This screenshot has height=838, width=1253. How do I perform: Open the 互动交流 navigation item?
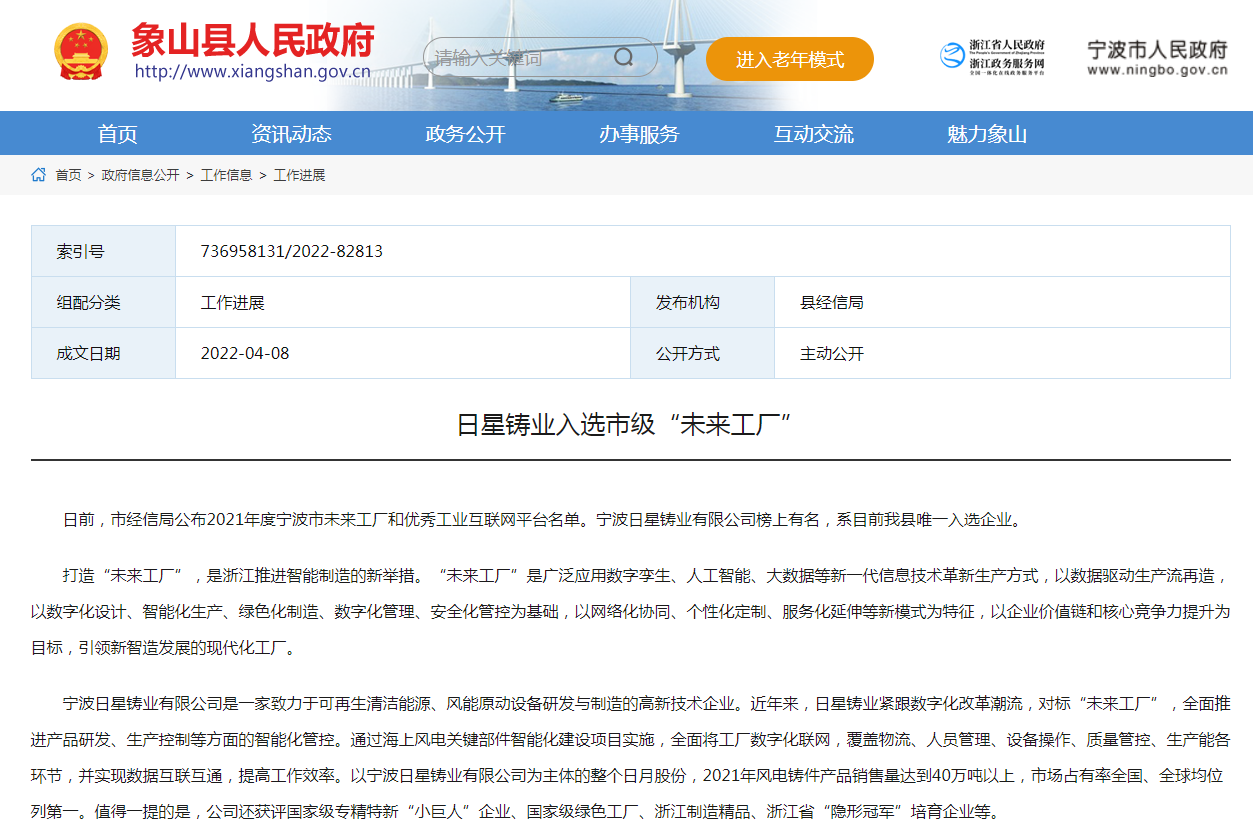(813, 134)
